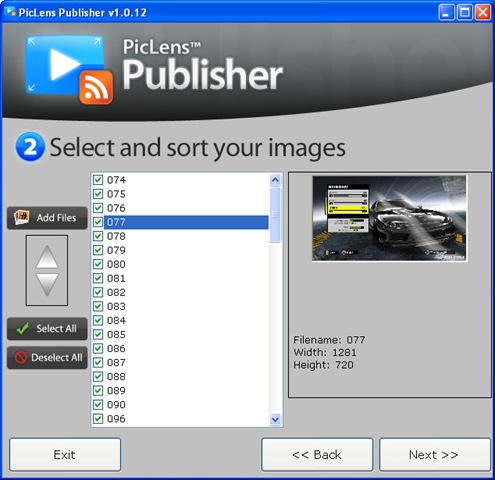Minimize the PicLens Publisher window
The width and height of the screenshot is (495, 480).
point(447,12)
